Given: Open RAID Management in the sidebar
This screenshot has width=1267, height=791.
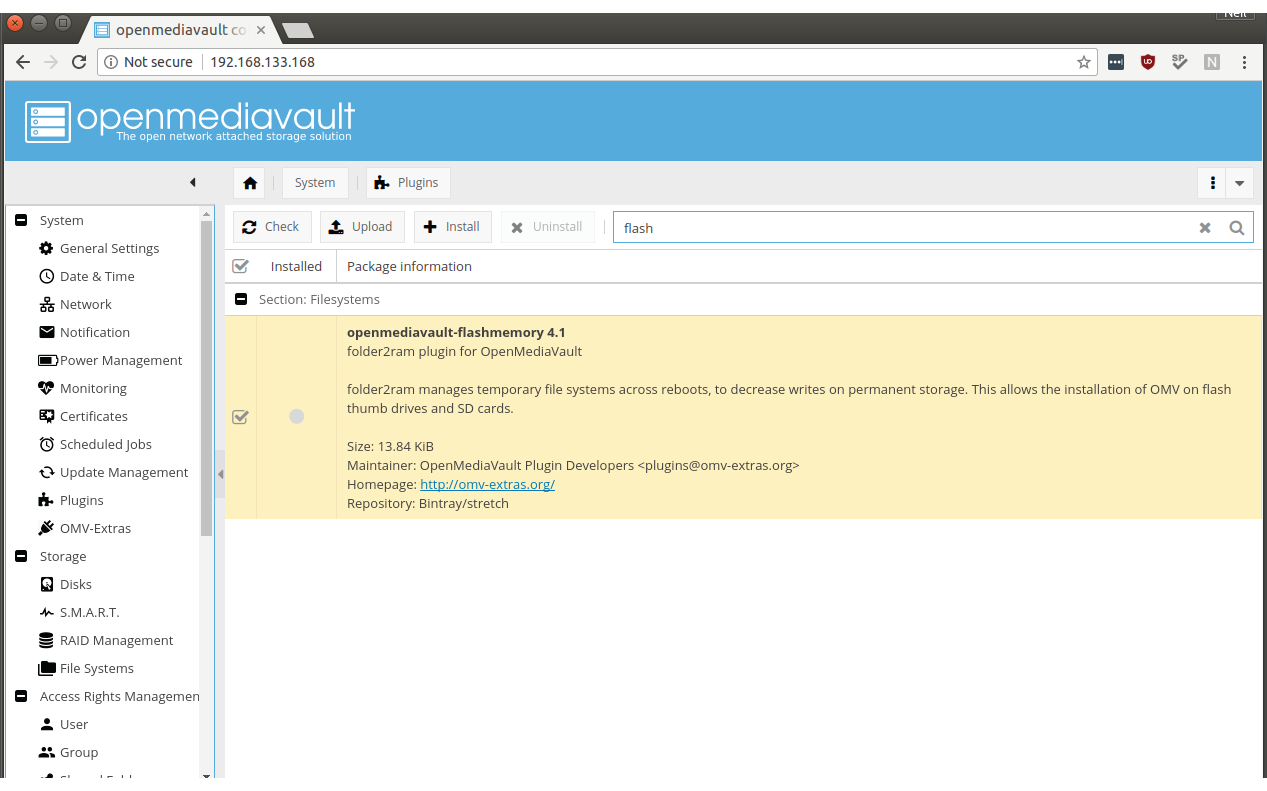Looking at the screenshot, I should coord(116,640).
